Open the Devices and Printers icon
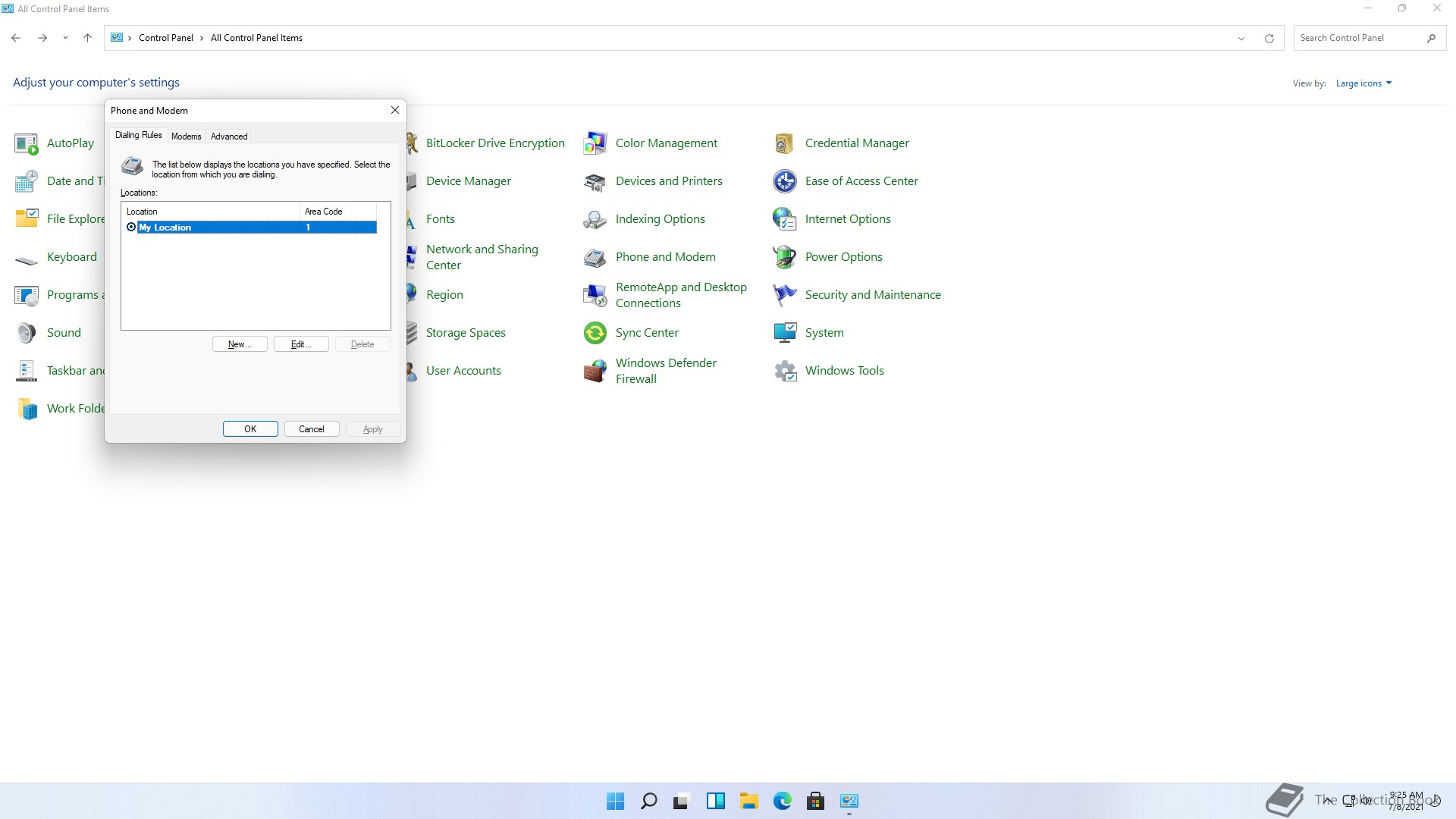 coord(595,181)
